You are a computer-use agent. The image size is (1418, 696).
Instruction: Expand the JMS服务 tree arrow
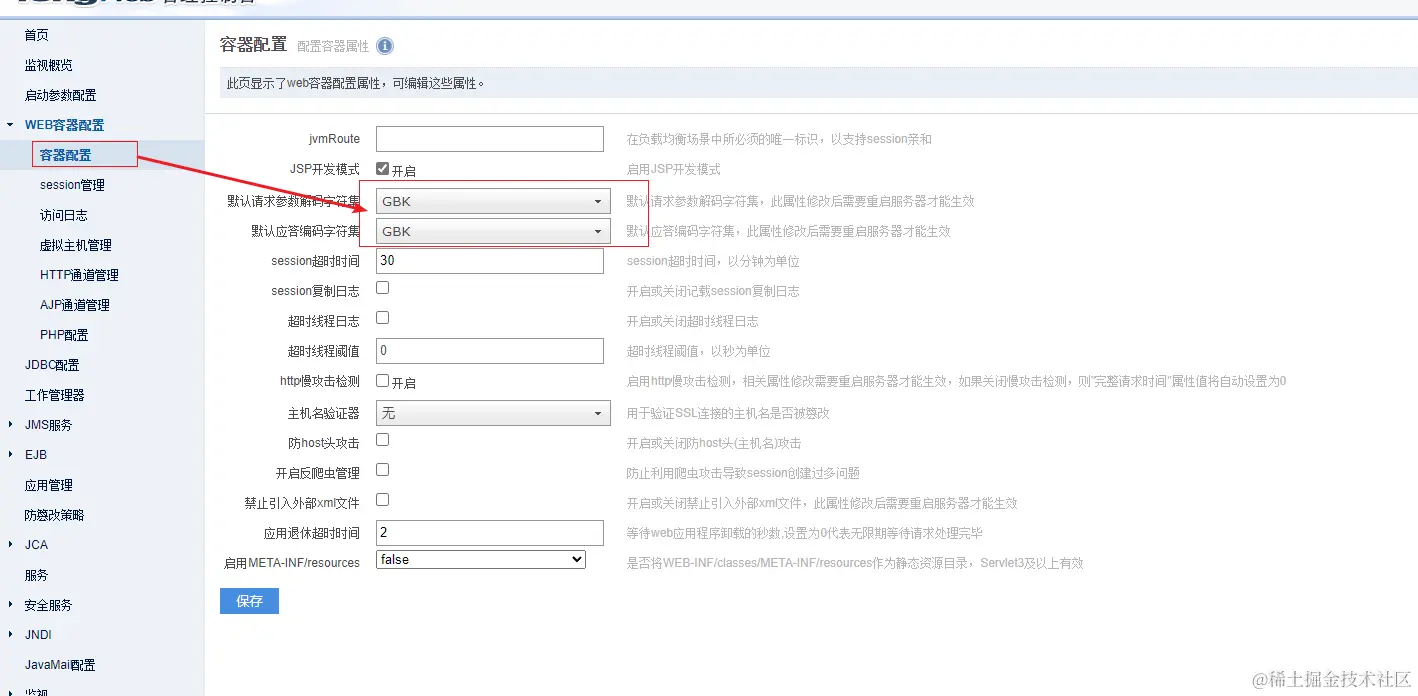tap(10, 425)
